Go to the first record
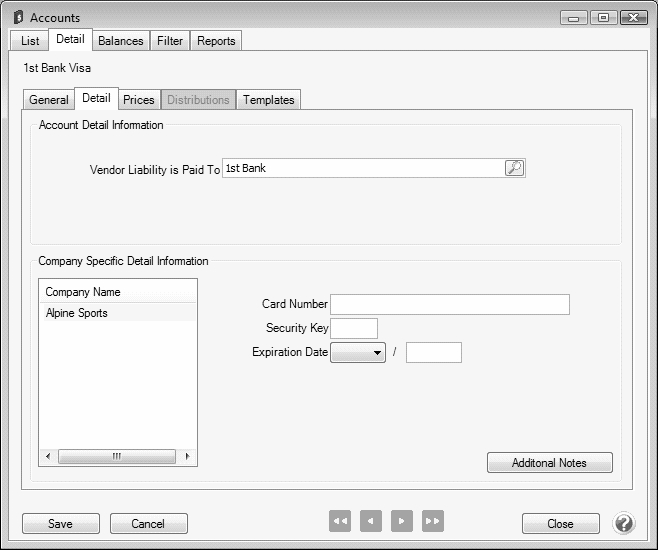 pyautogui.click(x=340, y=521)
